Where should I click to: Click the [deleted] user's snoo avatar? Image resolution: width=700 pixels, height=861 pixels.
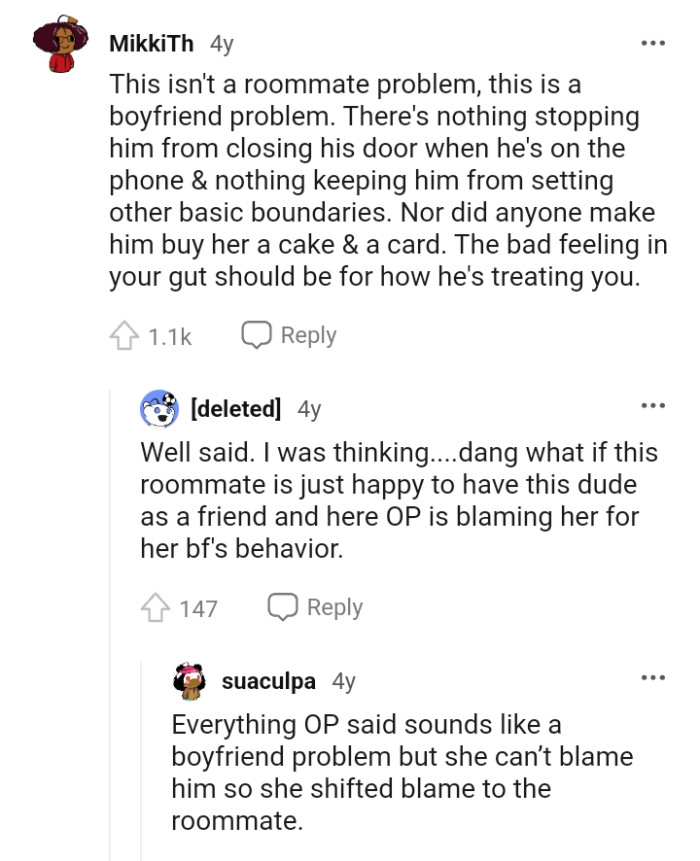point(159,405)
